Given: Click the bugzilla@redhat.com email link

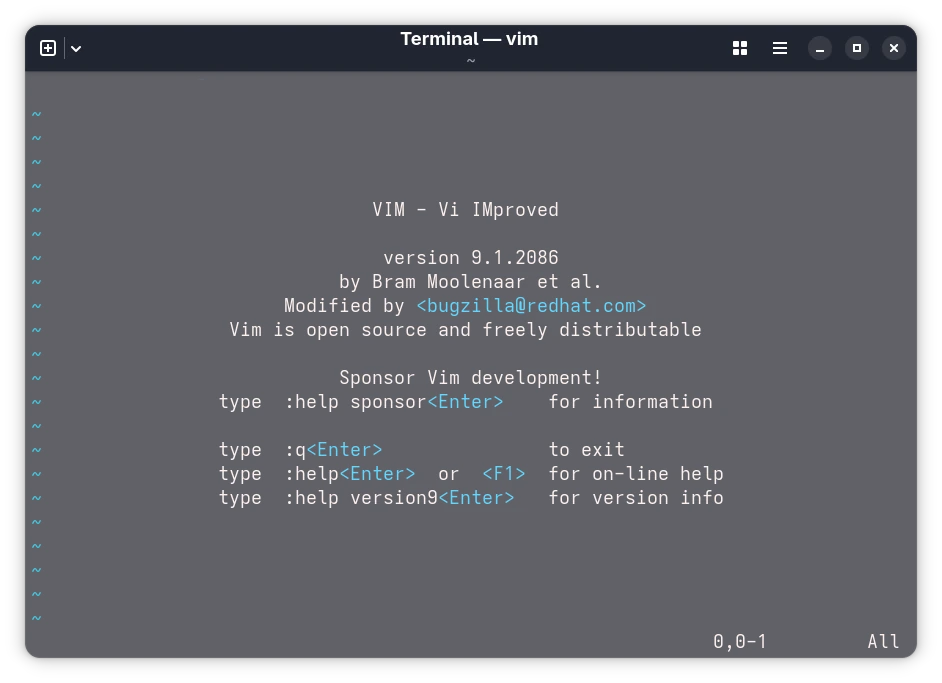Looking at the screenshot, I should [530, 305].
